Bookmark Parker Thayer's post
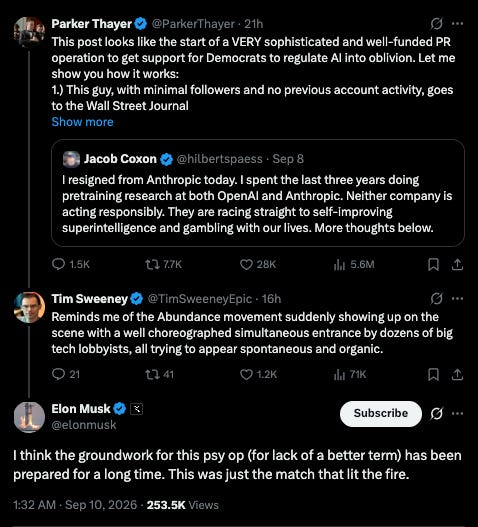This screenshot has height=527, width=478. [433, 265]
